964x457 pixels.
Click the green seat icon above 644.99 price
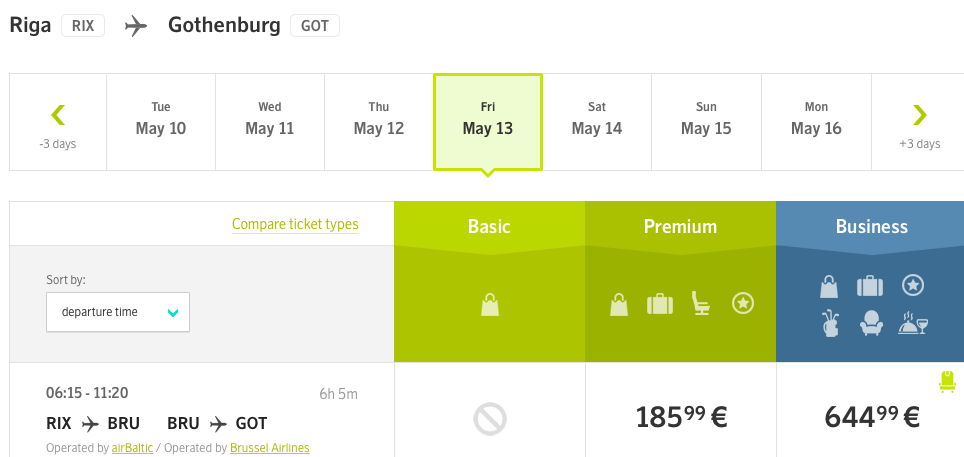947,381
